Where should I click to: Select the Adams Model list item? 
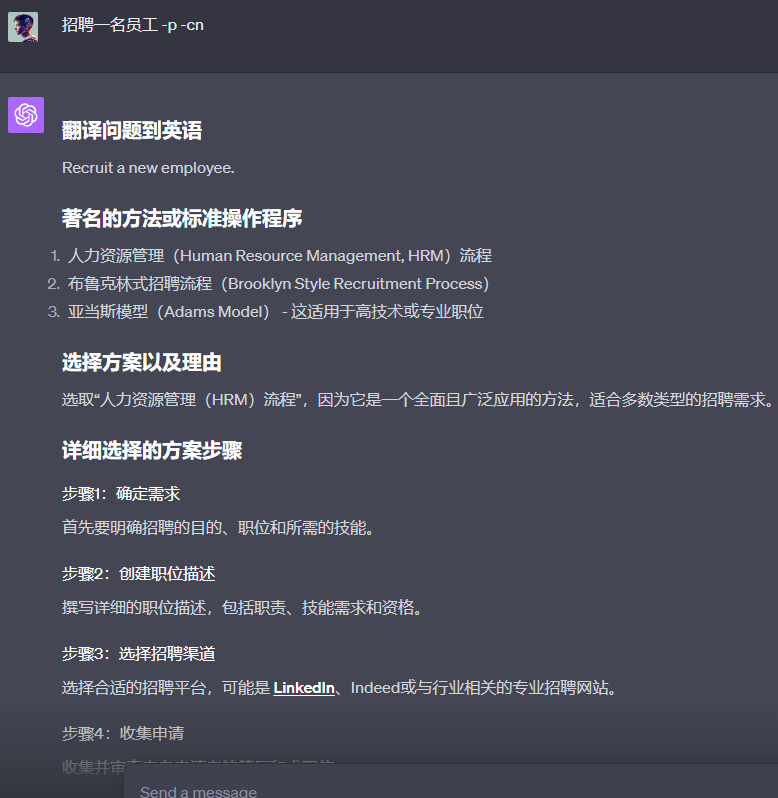(275, 312)
